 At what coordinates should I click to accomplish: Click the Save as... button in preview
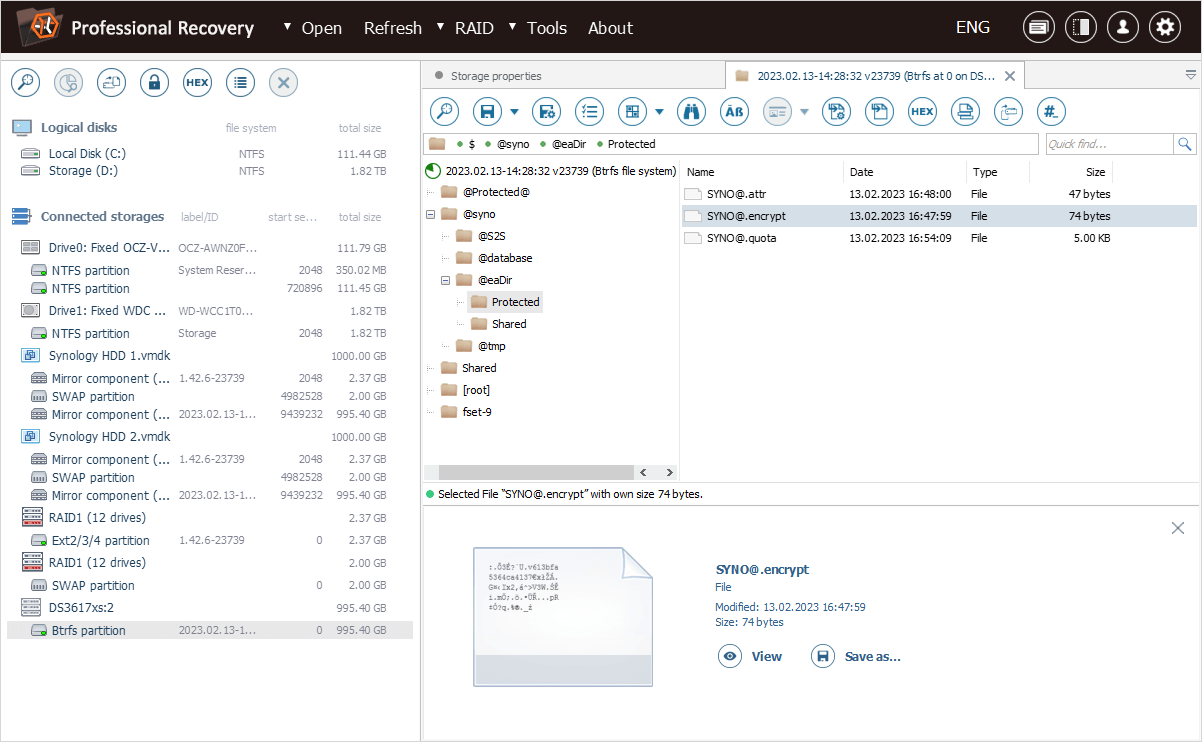tap(856, 656)
